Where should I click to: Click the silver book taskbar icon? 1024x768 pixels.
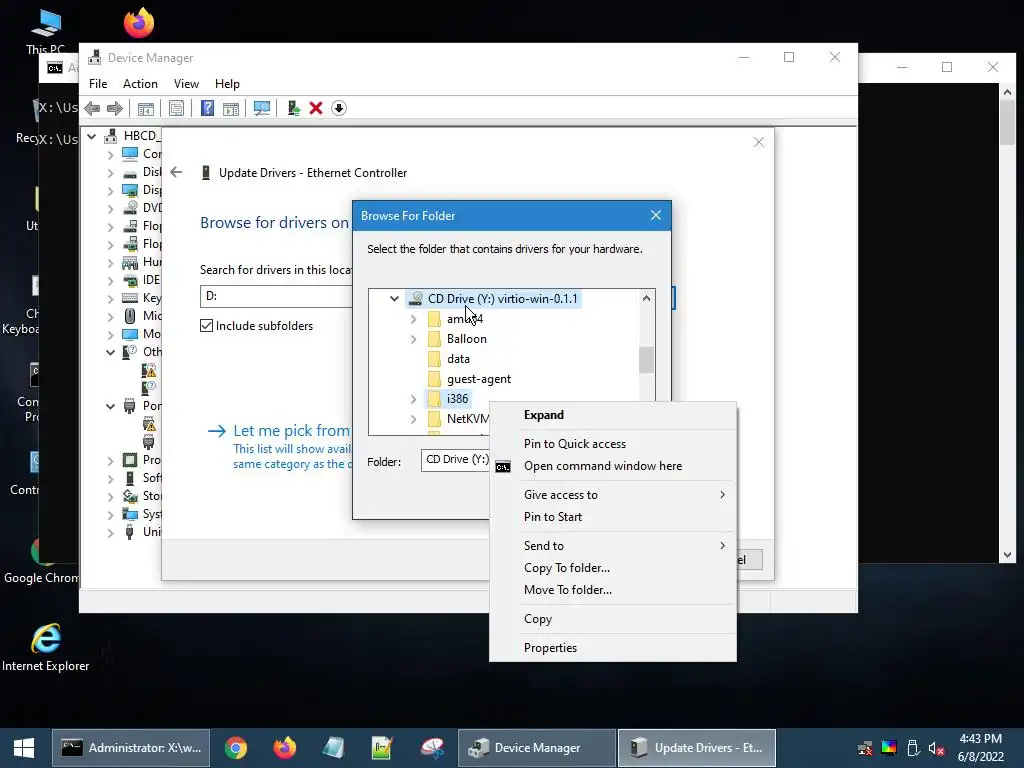pyautogui.click(x=333, y=748)
